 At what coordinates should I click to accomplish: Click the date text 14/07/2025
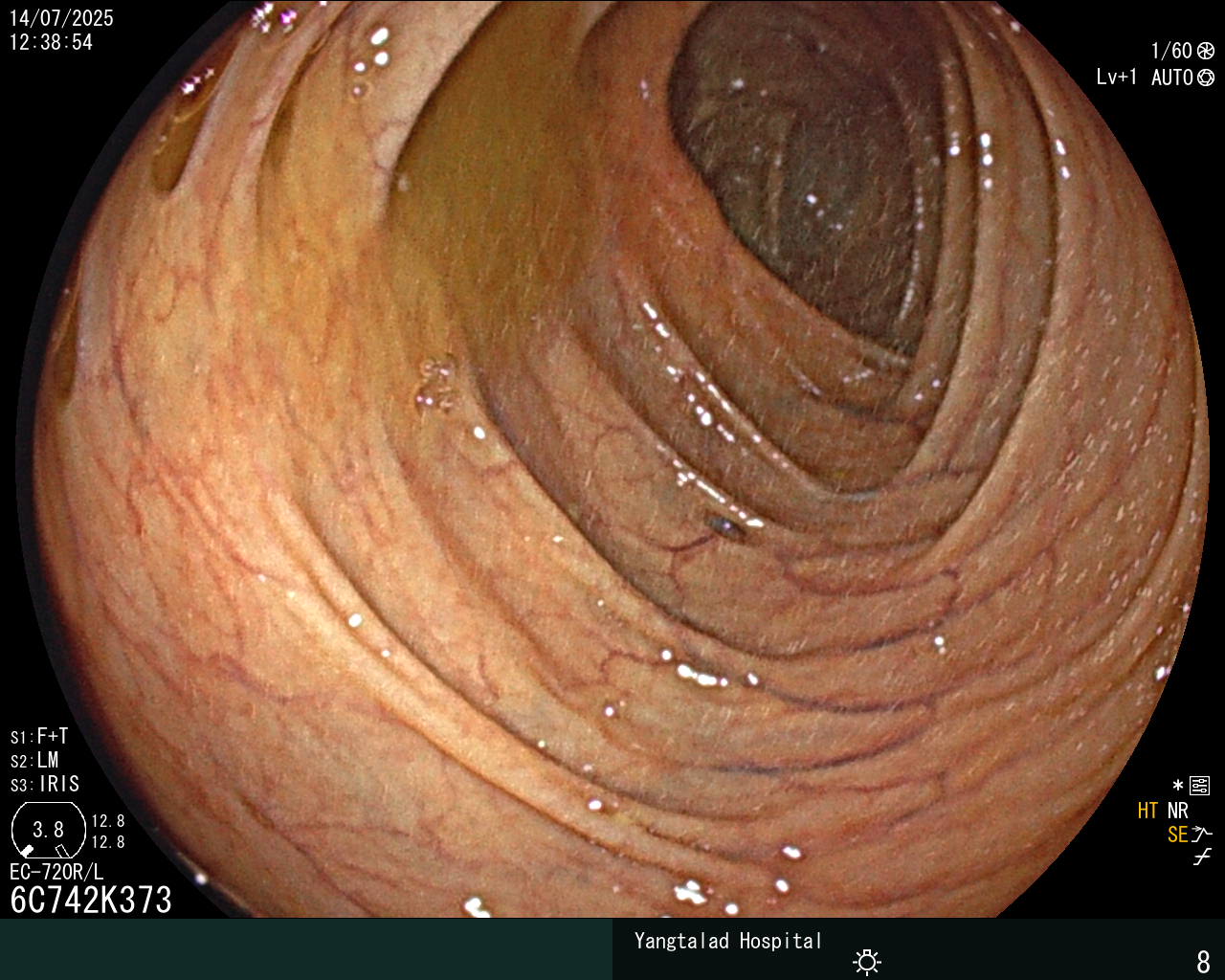click(61, 18)
